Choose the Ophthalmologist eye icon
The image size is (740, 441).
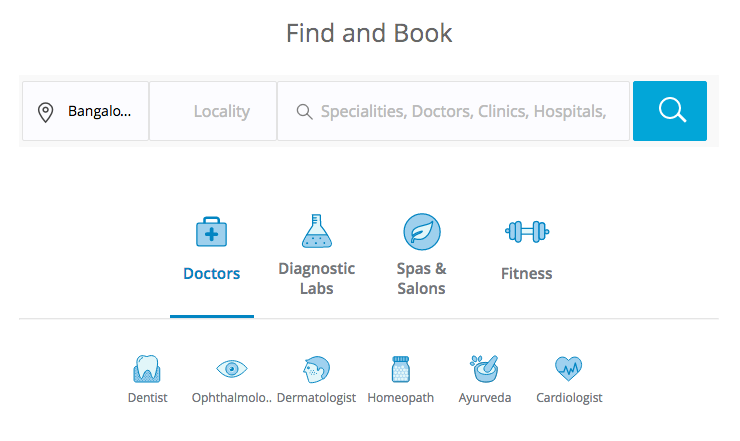point(232,369)
